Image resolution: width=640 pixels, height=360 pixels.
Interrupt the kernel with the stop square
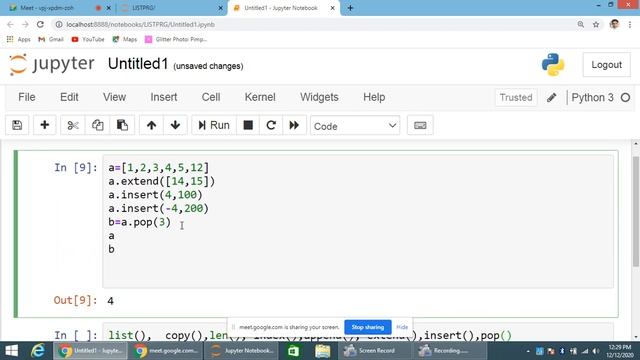pos(248,125)
